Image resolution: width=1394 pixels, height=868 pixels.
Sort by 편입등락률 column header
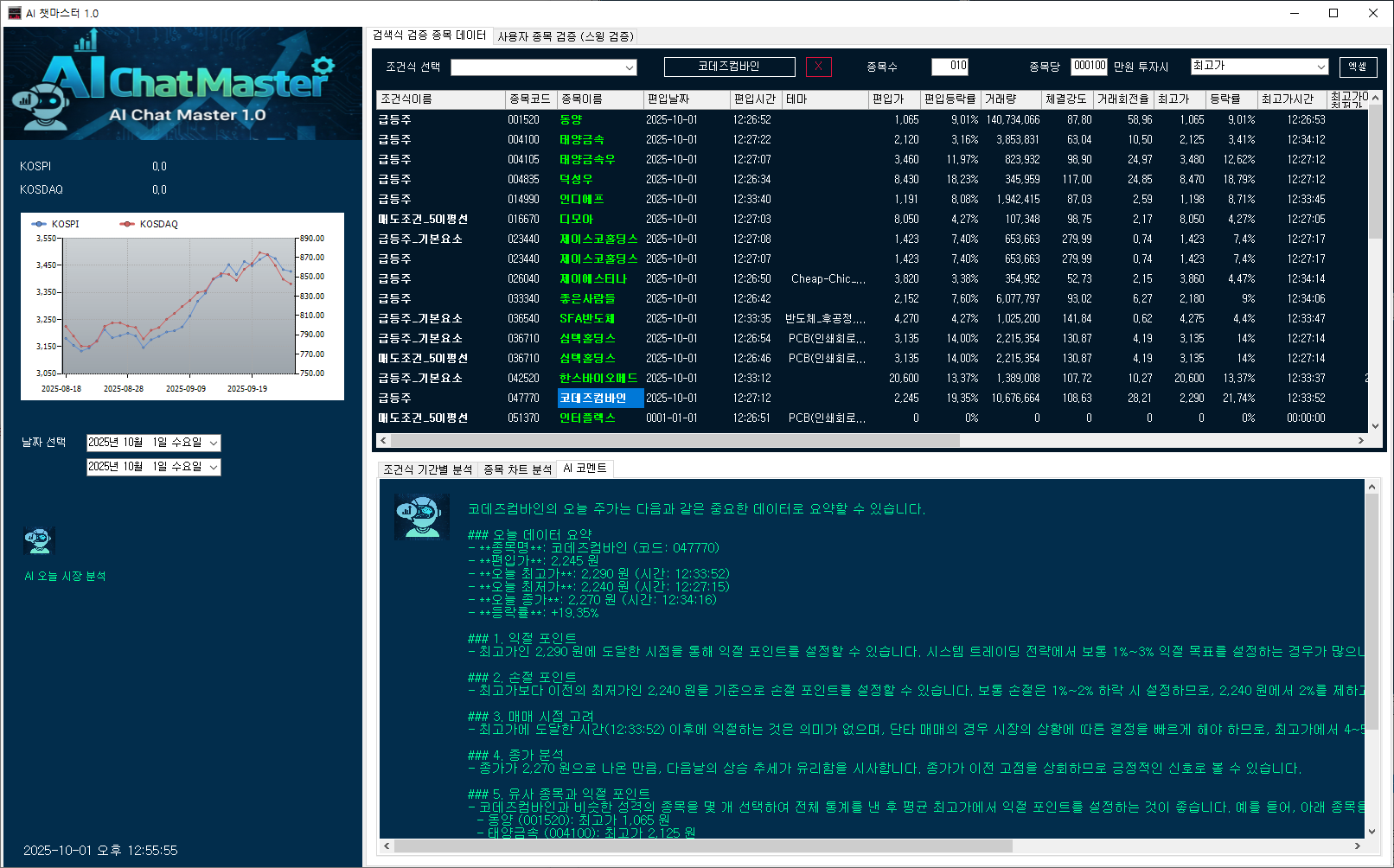click(x=949, y=99)
